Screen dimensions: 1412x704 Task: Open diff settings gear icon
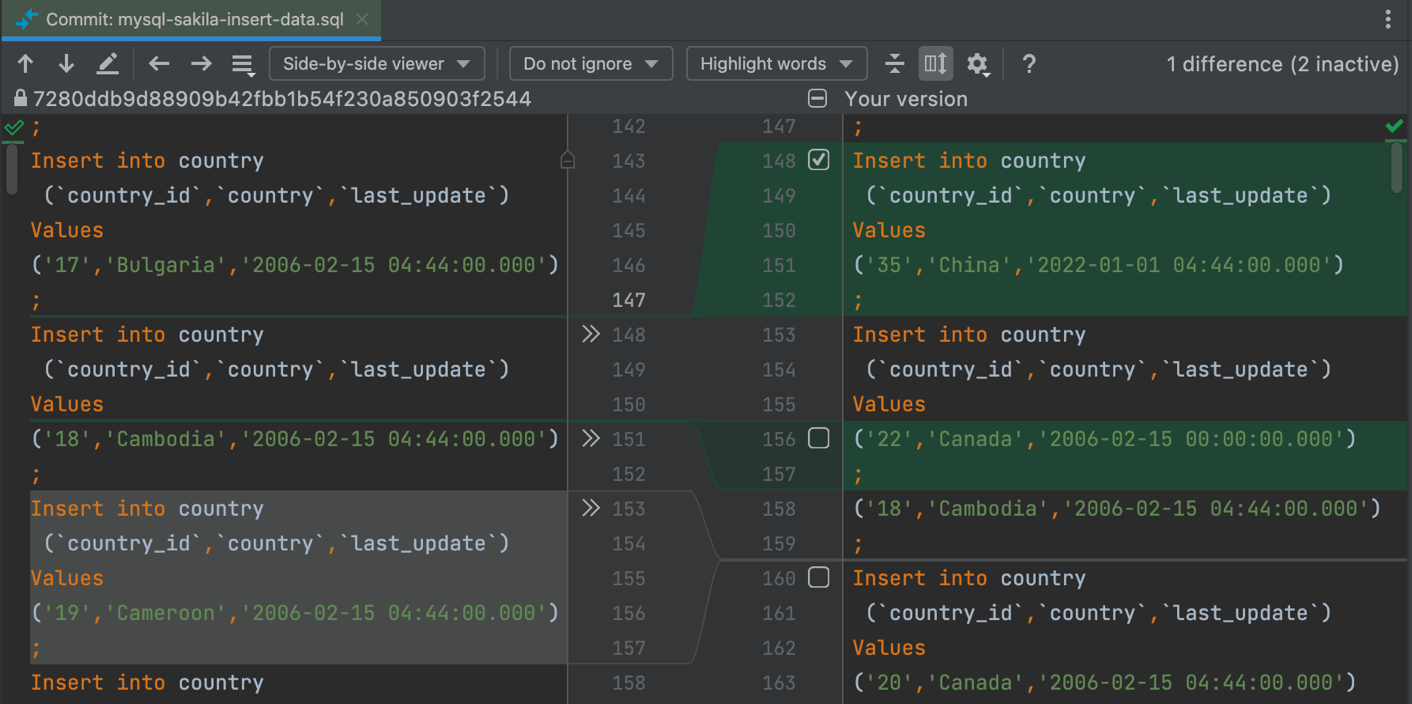(x=978, y=64)
